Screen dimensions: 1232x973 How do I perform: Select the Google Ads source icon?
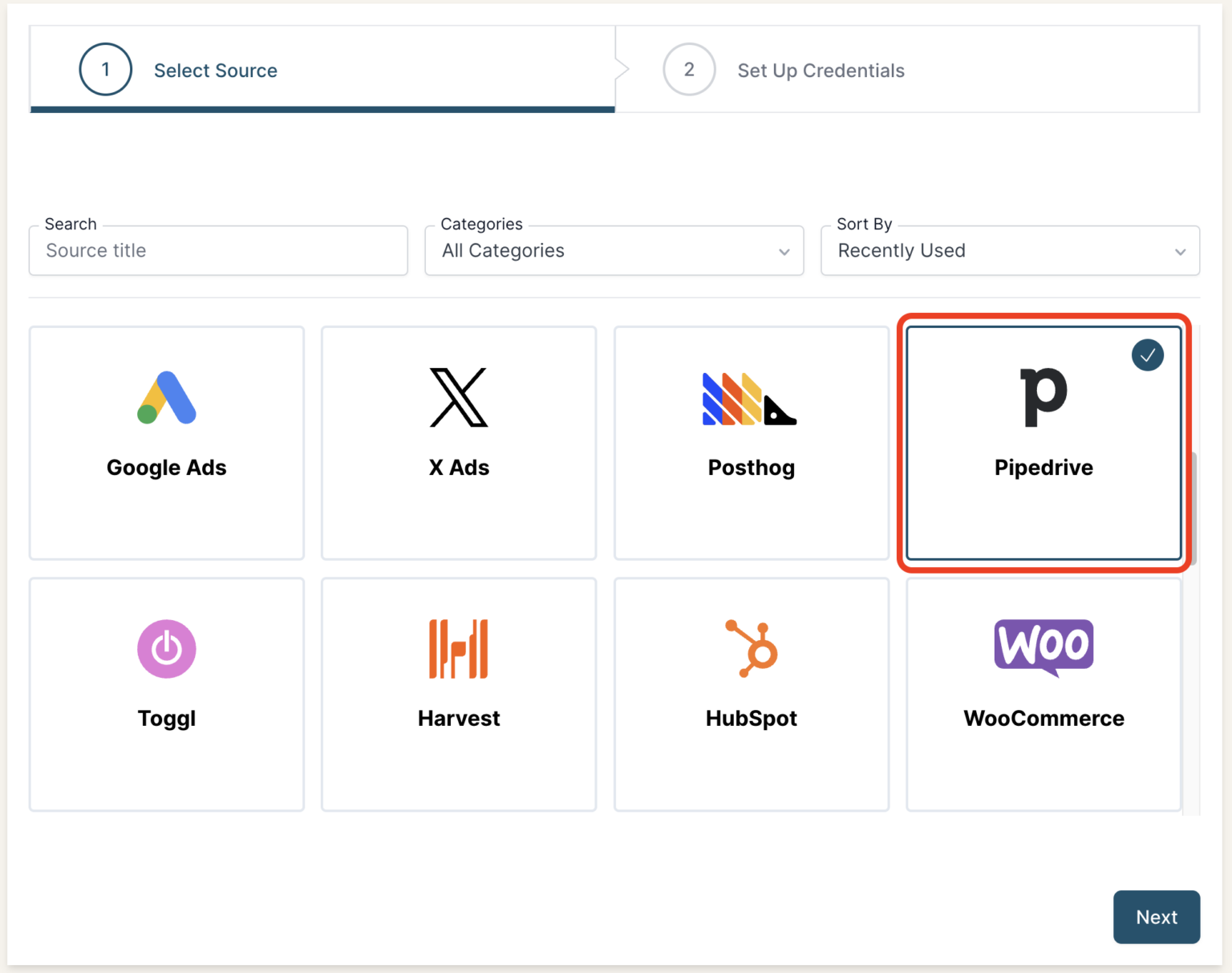tap(166, 399)
